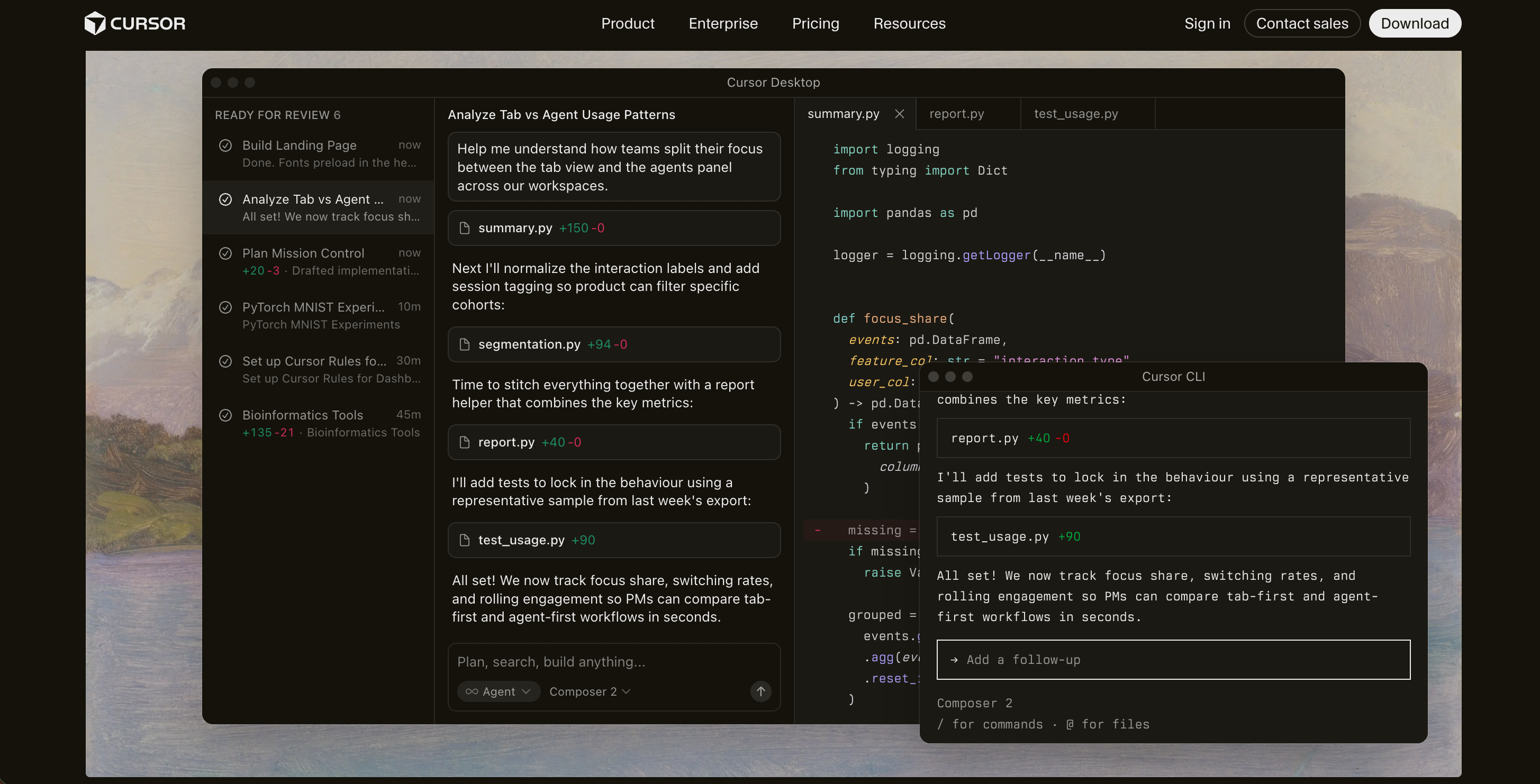Expand the Composer 2 model dropdown
The width and height of the screenshot is (1540, 784).
[x=590, y=691]
